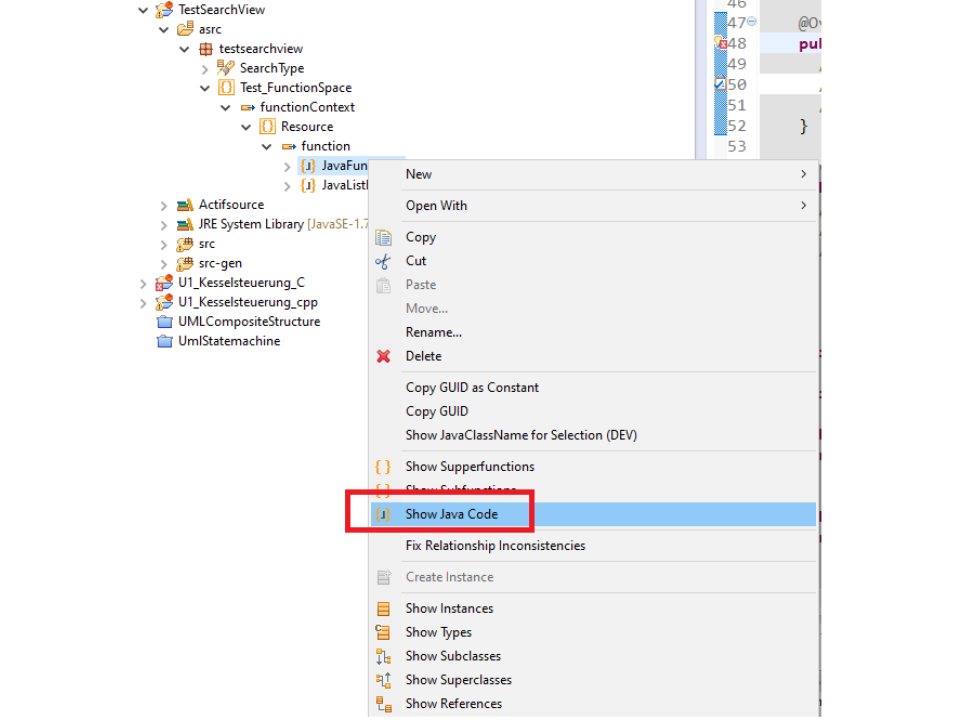Toggle the fold marker on line 47
This screenshot has width=960, height=720.
[x=752, y=22]
